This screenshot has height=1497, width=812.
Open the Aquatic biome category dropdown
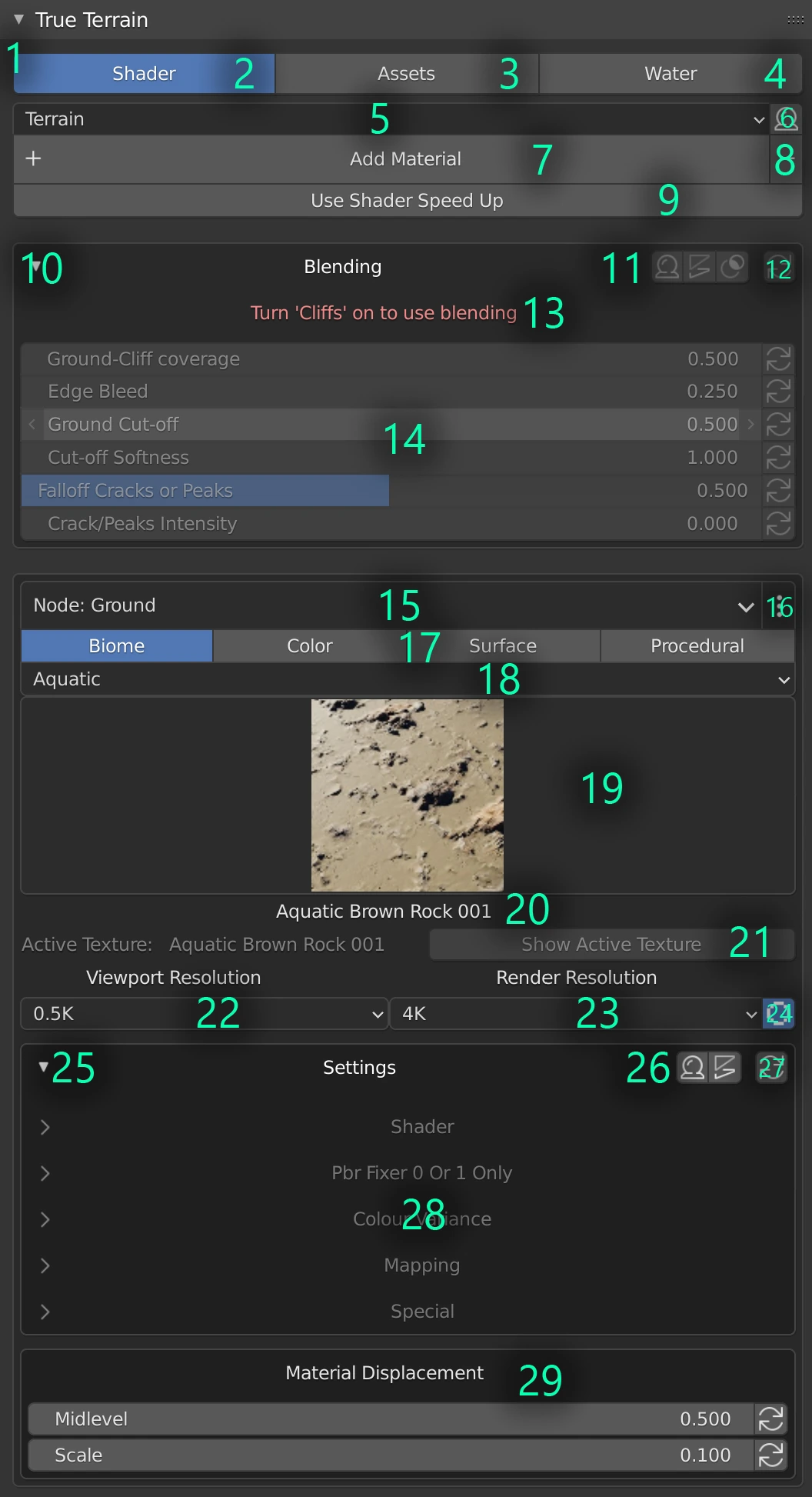pos(408,679)
